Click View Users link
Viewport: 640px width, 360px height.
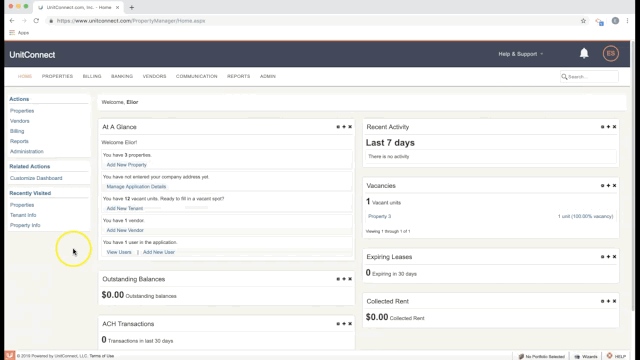tap(119, 252)
